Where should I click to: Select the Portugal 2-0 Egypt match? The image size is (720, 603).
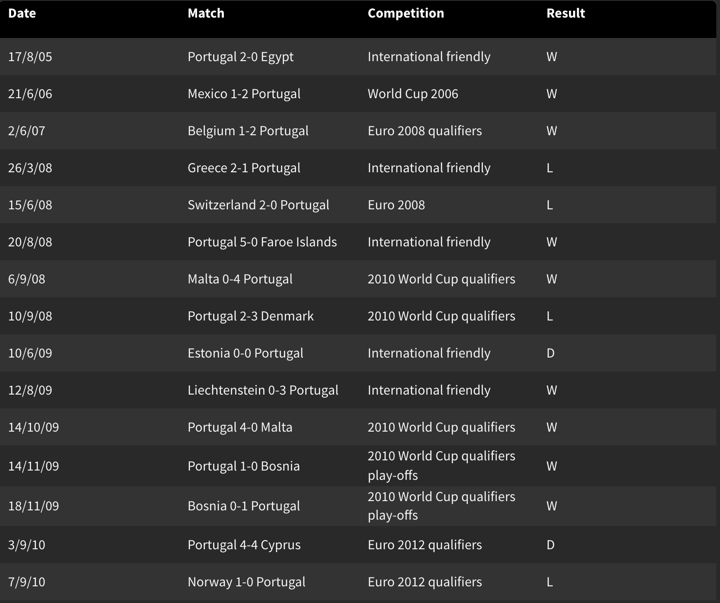(241, 57)
